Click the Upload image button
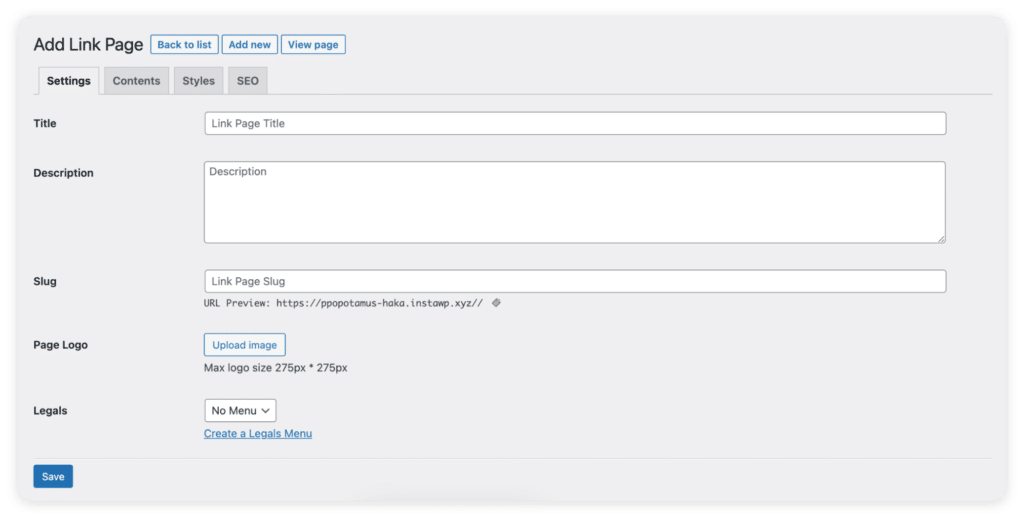 244,345
